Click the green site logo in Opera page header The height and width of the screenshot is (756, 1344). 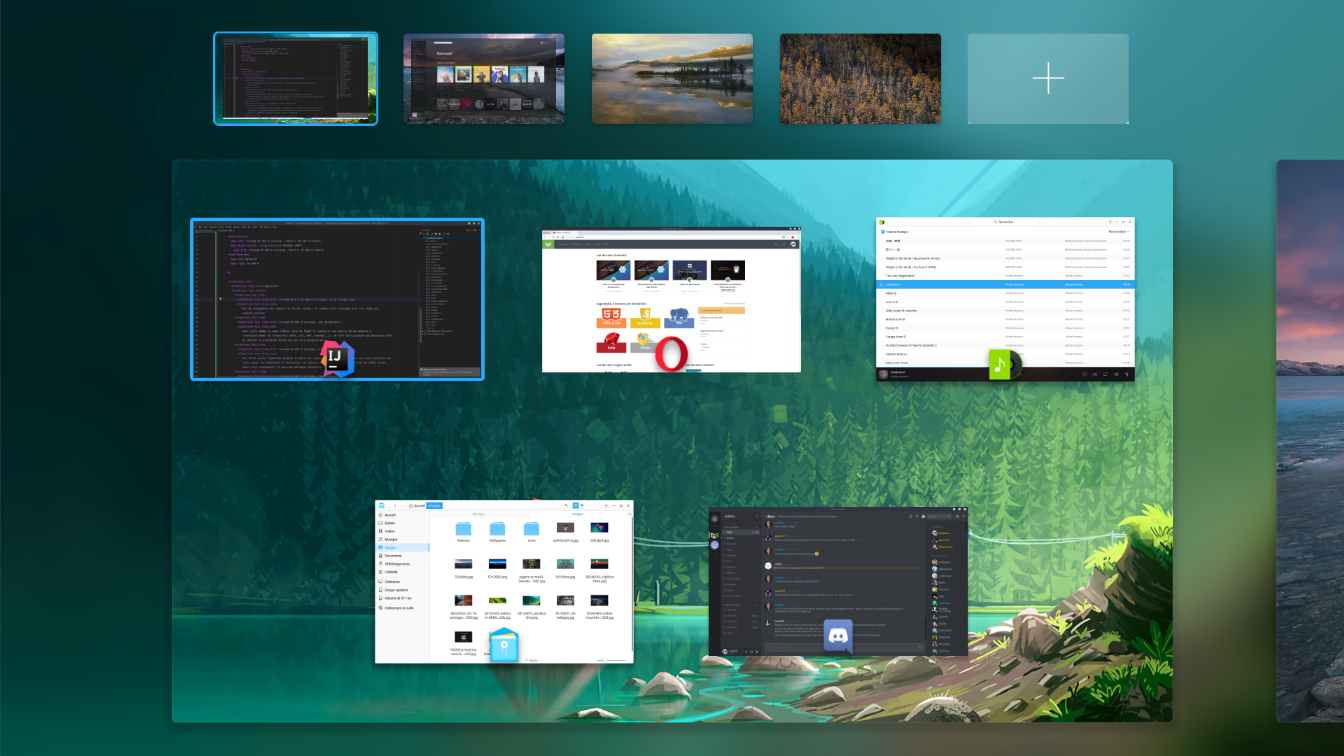click(x=548, y=244)
